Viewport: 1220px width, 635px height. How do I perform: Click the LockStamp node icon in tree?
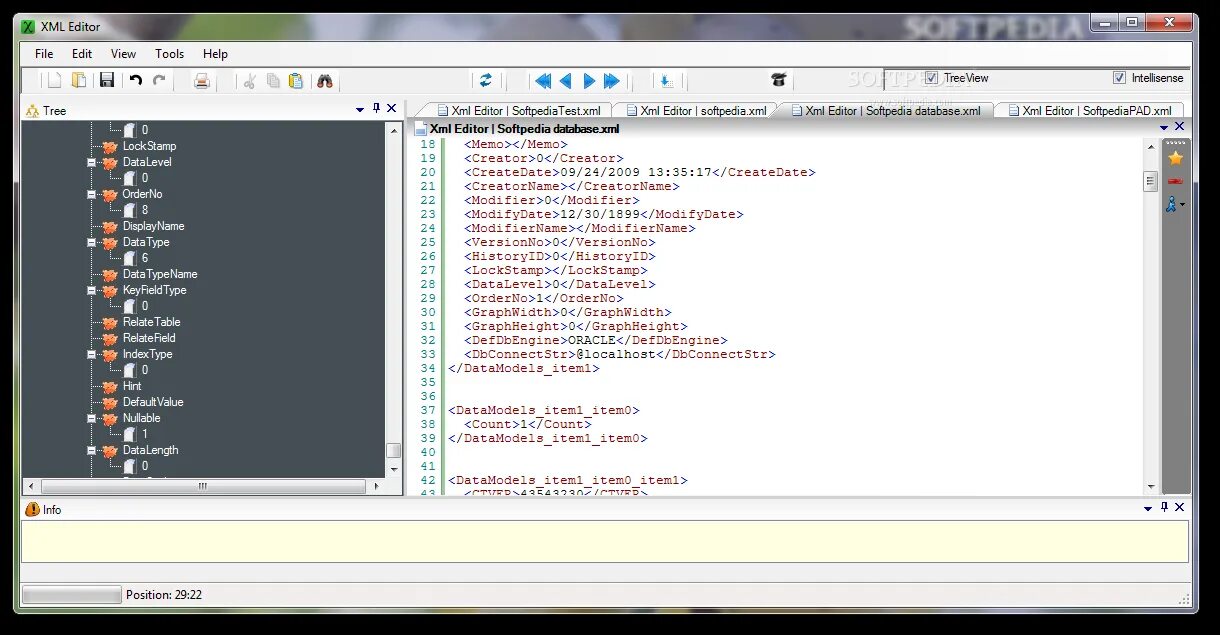110,146
